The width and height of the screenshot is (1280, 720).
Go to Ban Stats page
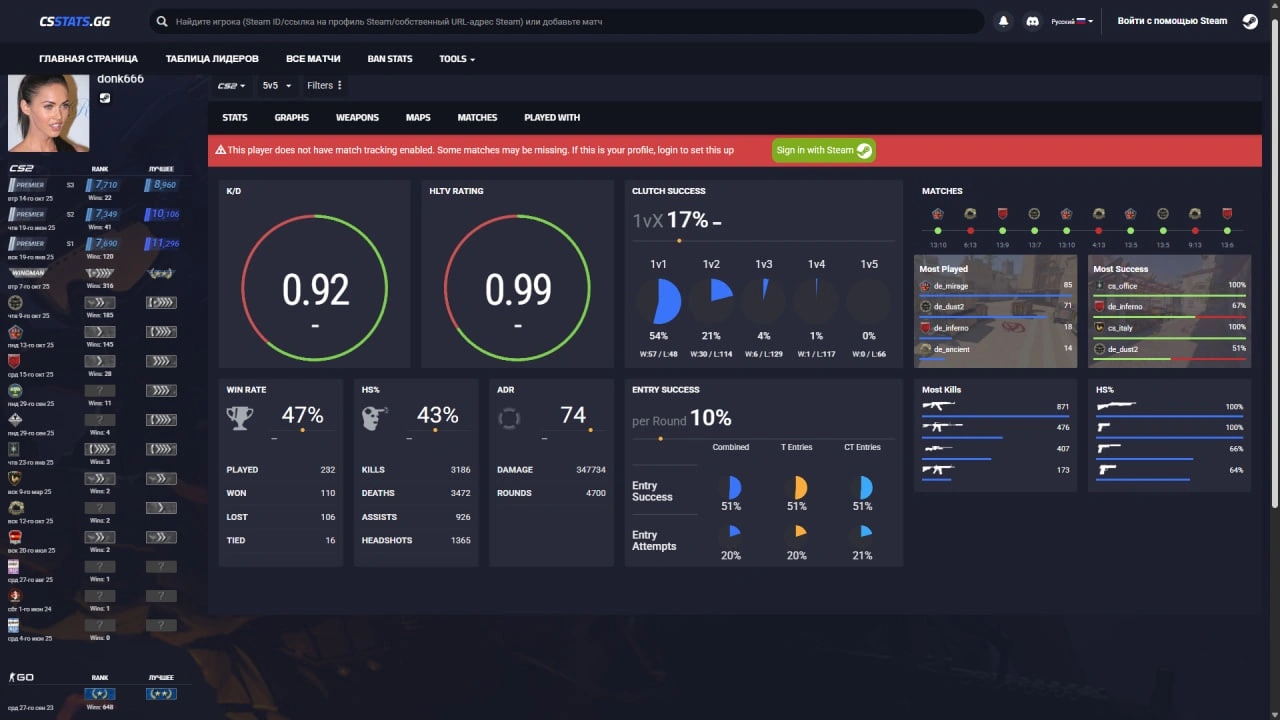389,59
